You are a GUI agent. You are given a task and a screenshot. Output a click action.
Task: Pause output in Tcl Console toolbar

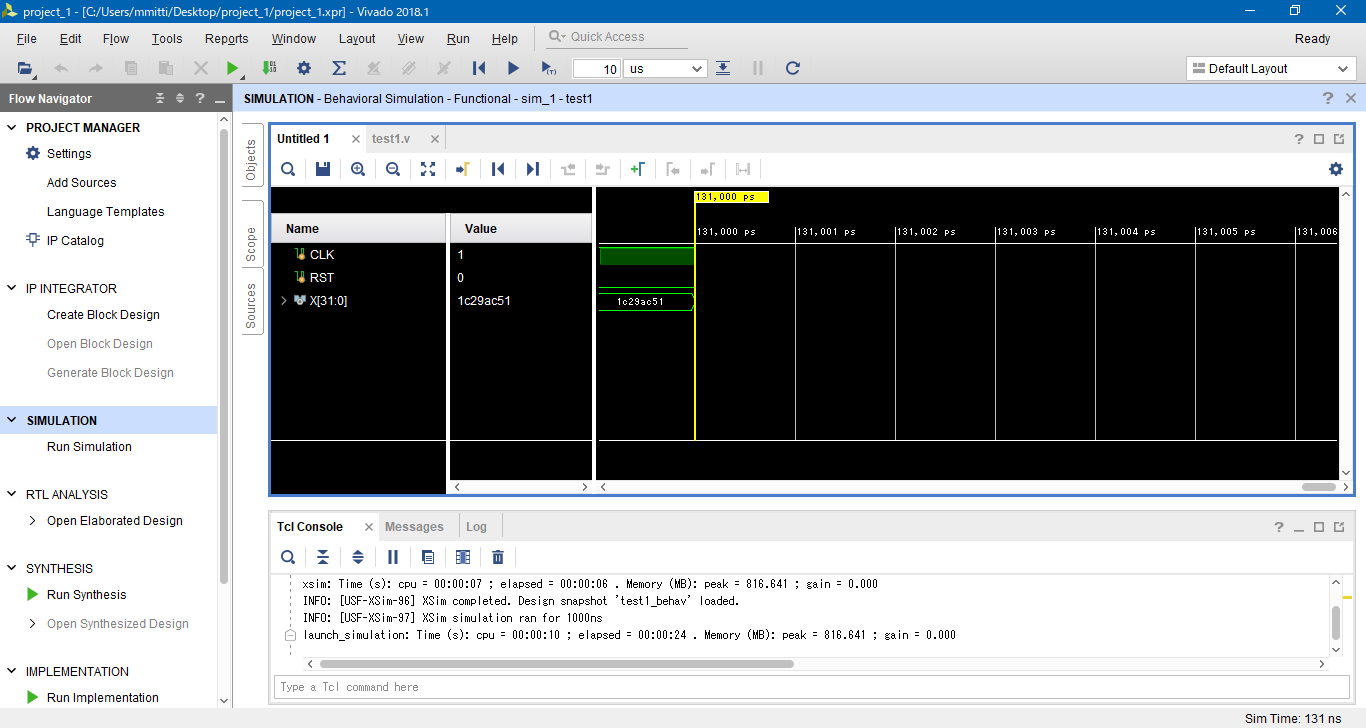391,557
